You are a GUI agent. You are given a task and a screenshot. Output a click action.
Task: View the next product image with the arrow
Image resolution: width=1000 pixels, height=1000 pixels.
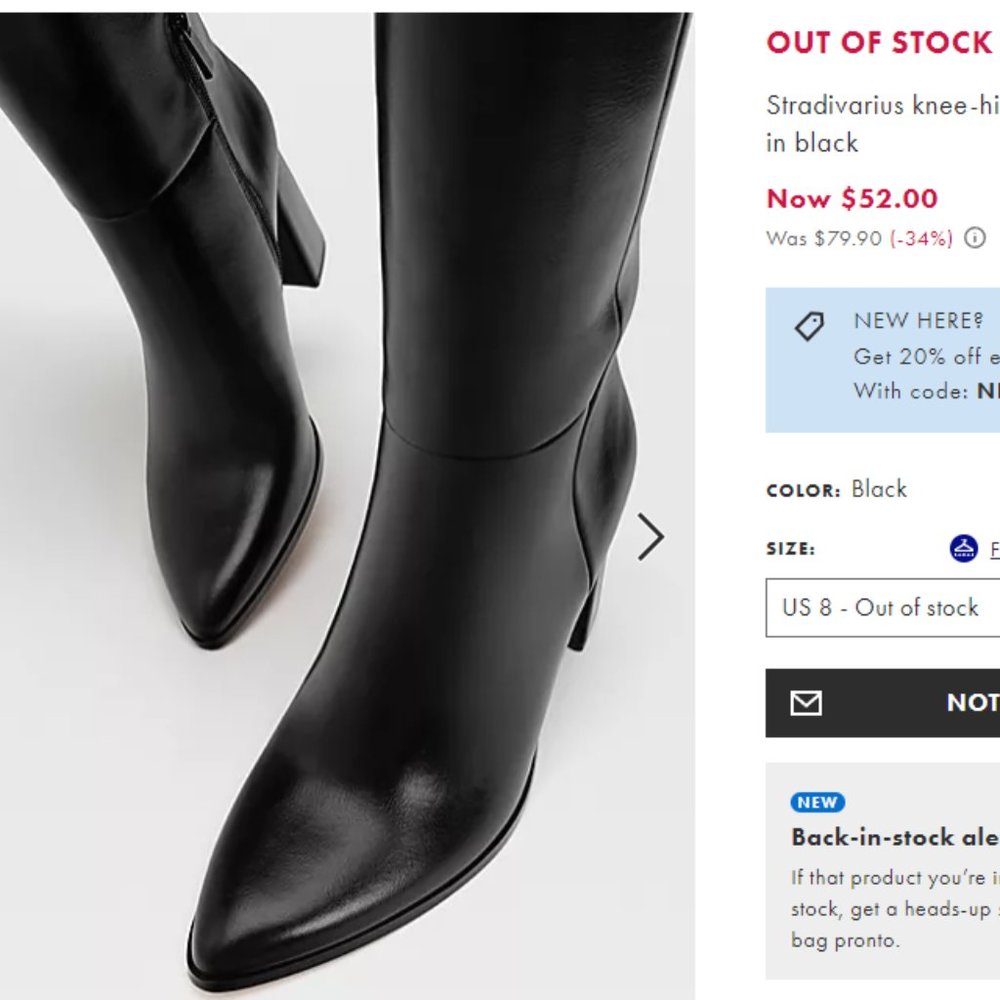point(650,537)
